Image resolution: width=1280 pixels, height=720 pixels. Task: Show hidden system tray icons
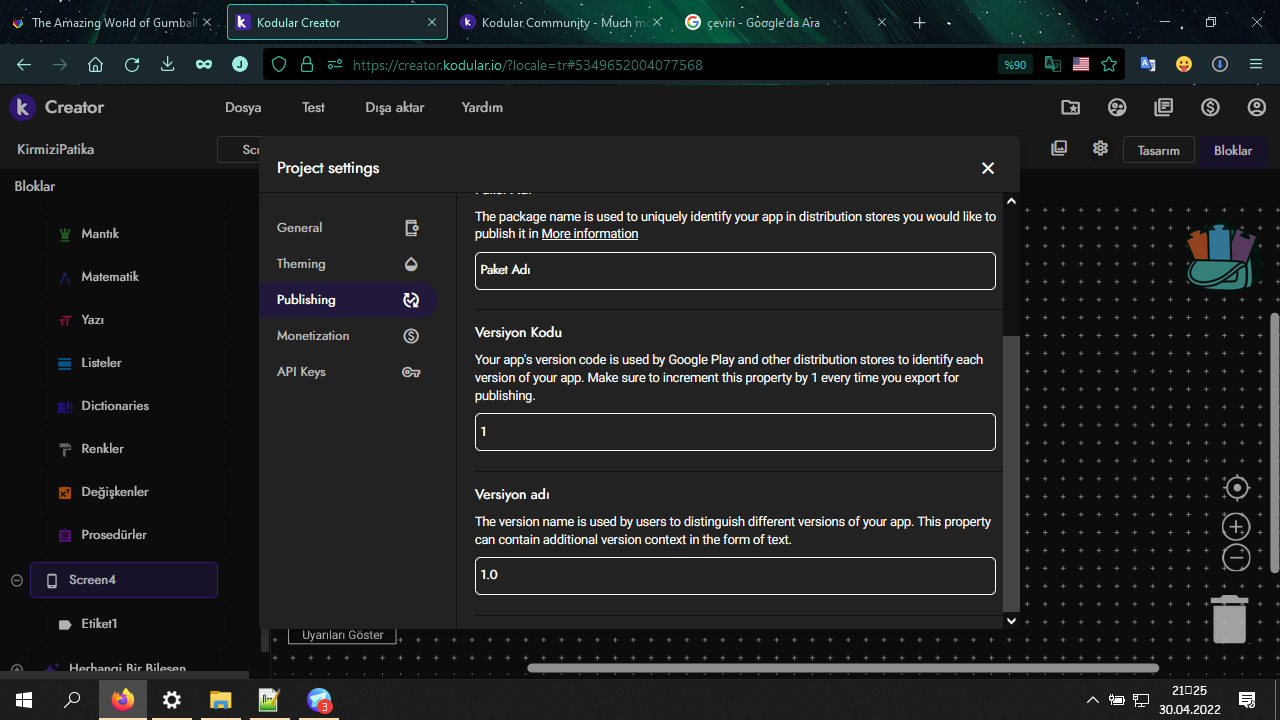pyautogui.click(x=1092, y=699)
